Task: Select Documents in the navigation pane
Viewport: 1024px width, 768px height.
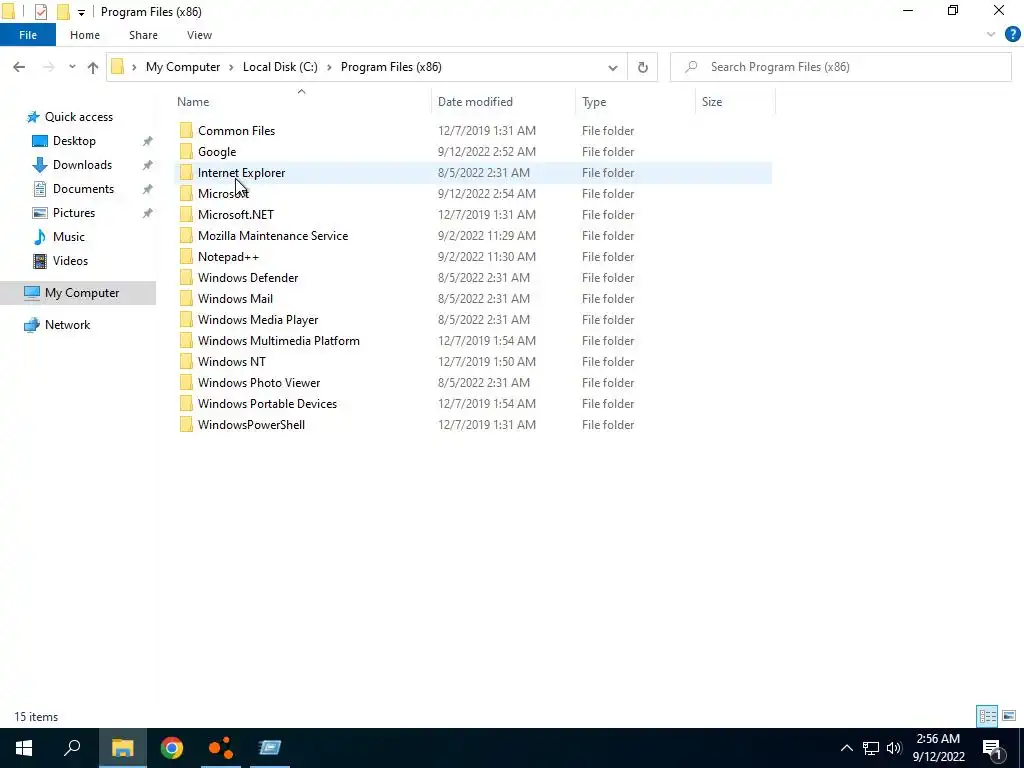Action: [83, 189]
